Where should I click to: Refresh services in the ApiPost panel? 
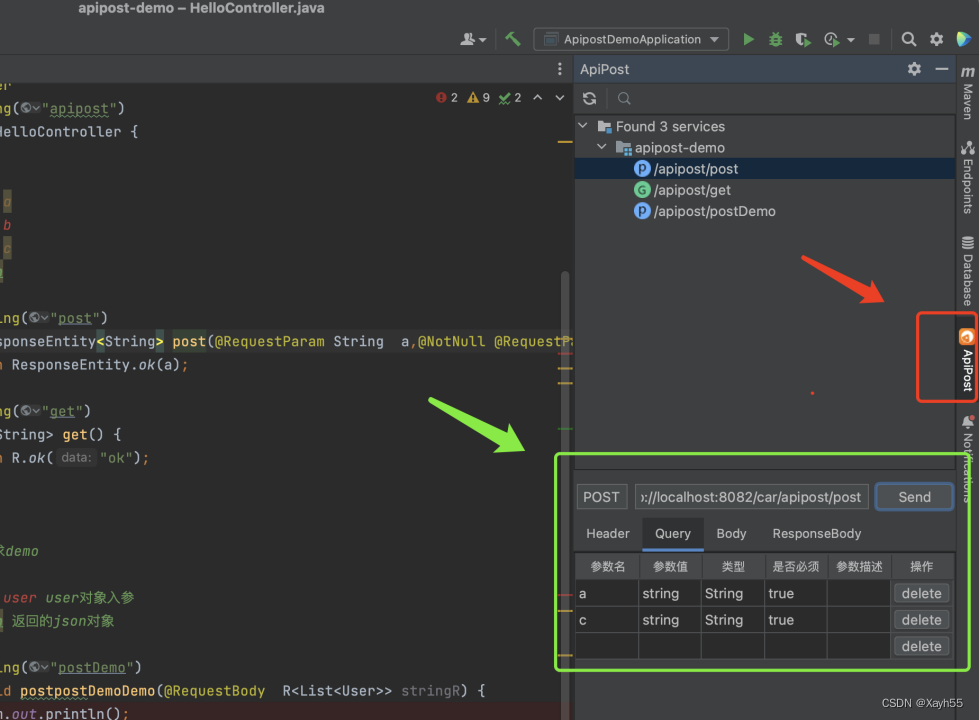click(x=589, y=98)
